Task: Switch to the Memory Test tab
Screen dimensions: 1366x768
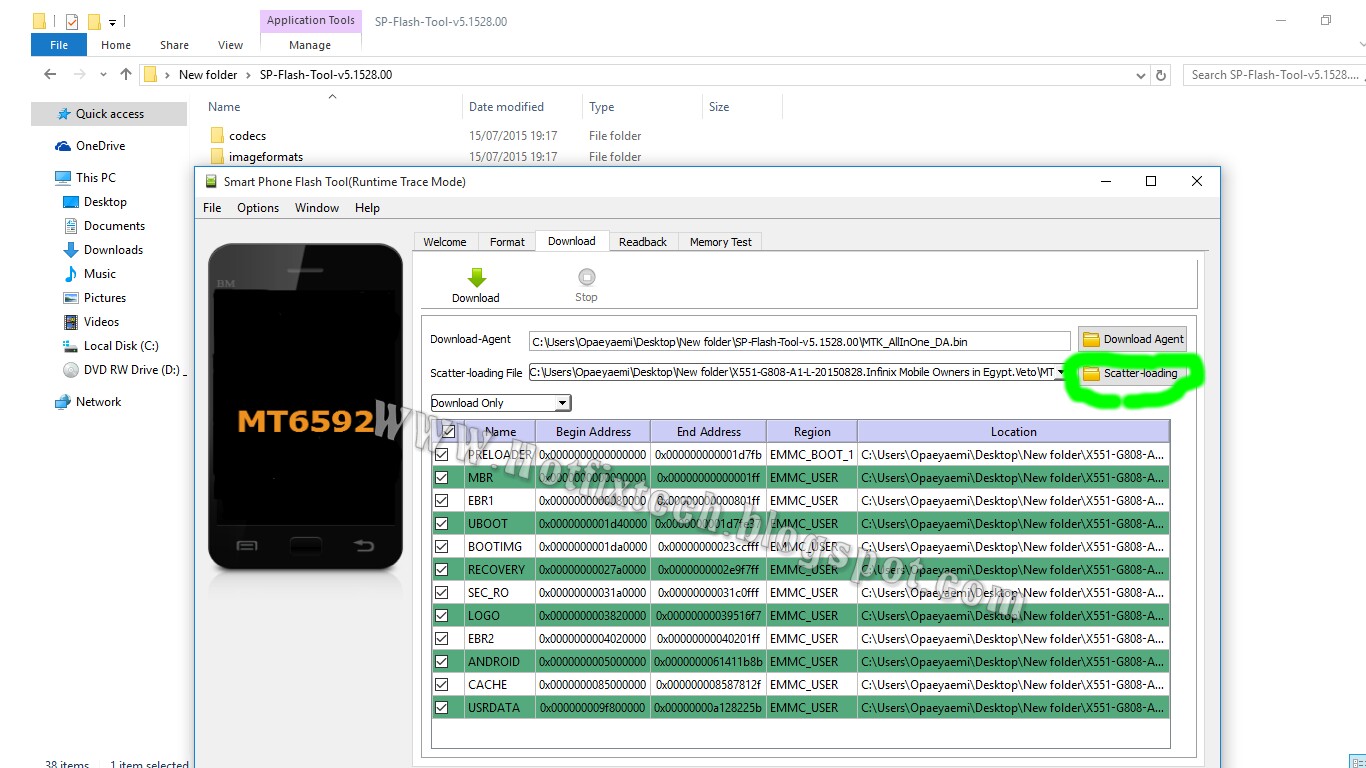Action: (721, 242)
